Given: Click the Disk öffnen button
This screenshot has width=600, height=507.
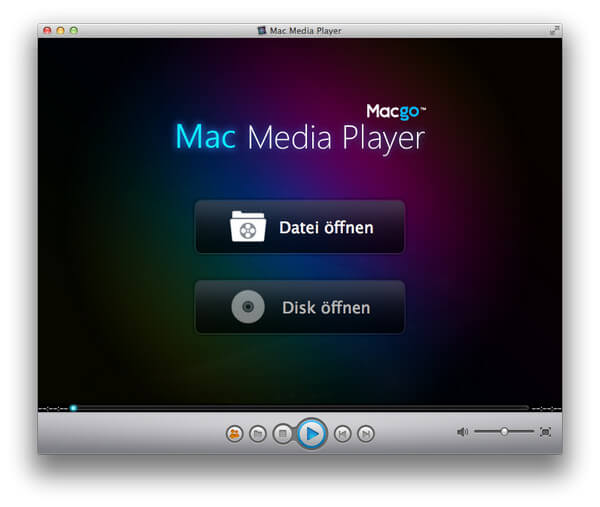Looking at the screenshot, I should pos(300,307).
